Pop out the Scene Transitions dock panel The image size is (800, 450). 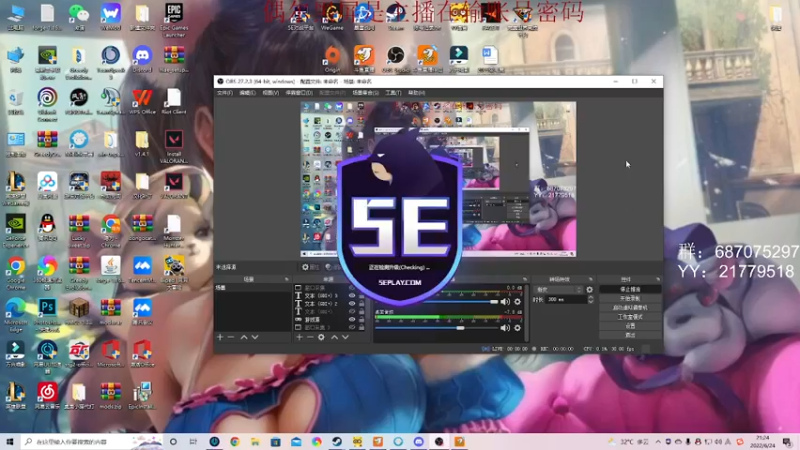[x=591, y=280]
